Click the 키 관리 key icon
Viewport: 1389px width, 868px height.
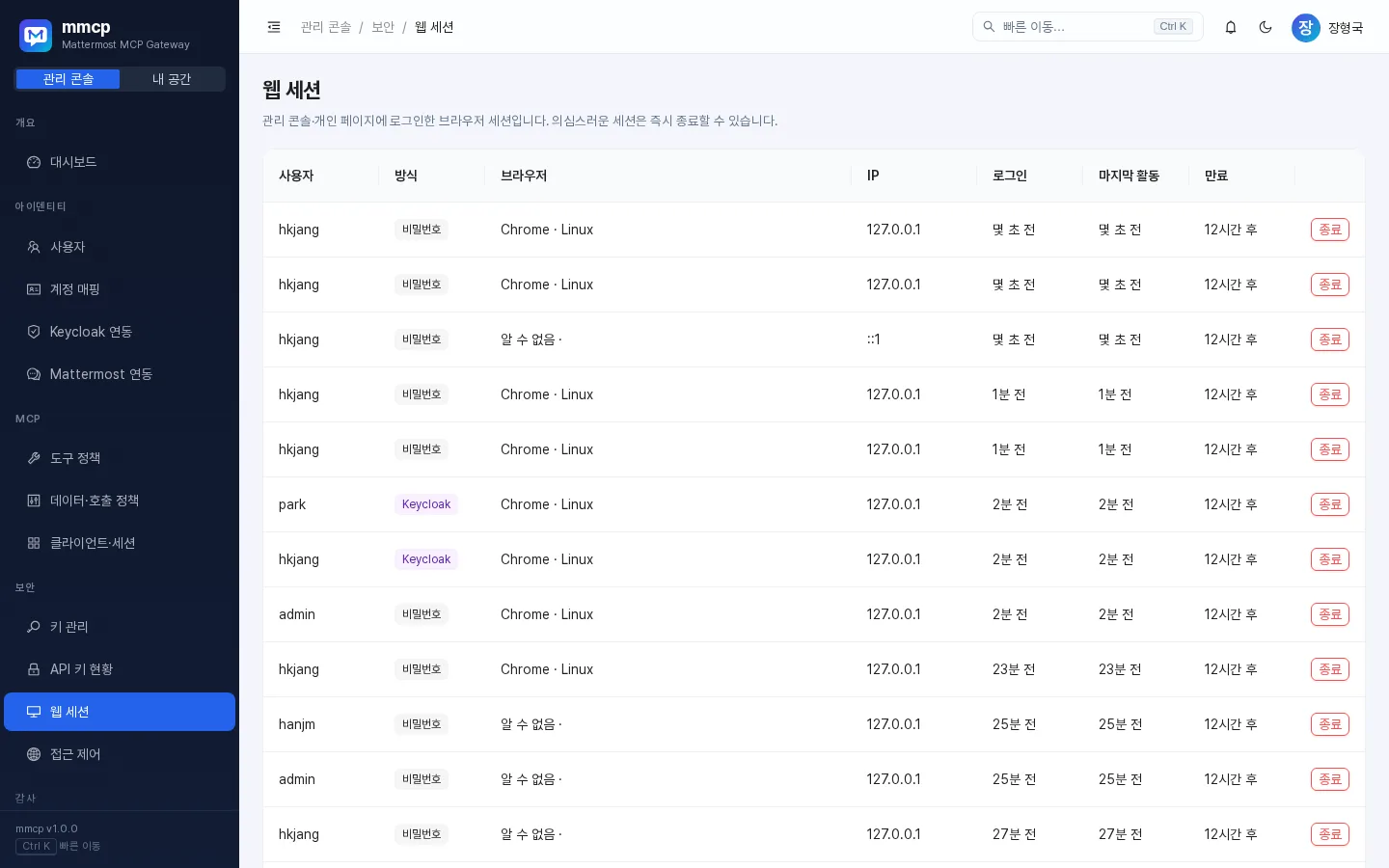pyautogui.click(x=34, y=627)
